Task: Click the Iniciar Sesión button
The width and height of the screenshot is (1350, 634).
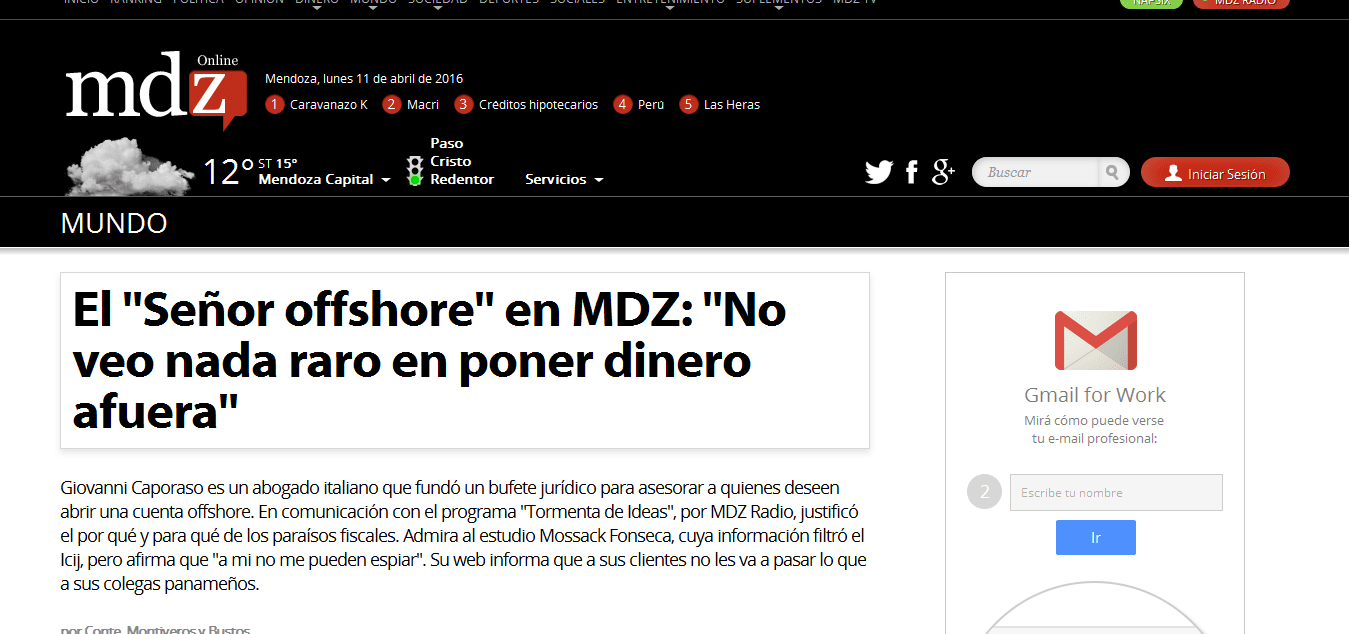Action: point(1215,173)
